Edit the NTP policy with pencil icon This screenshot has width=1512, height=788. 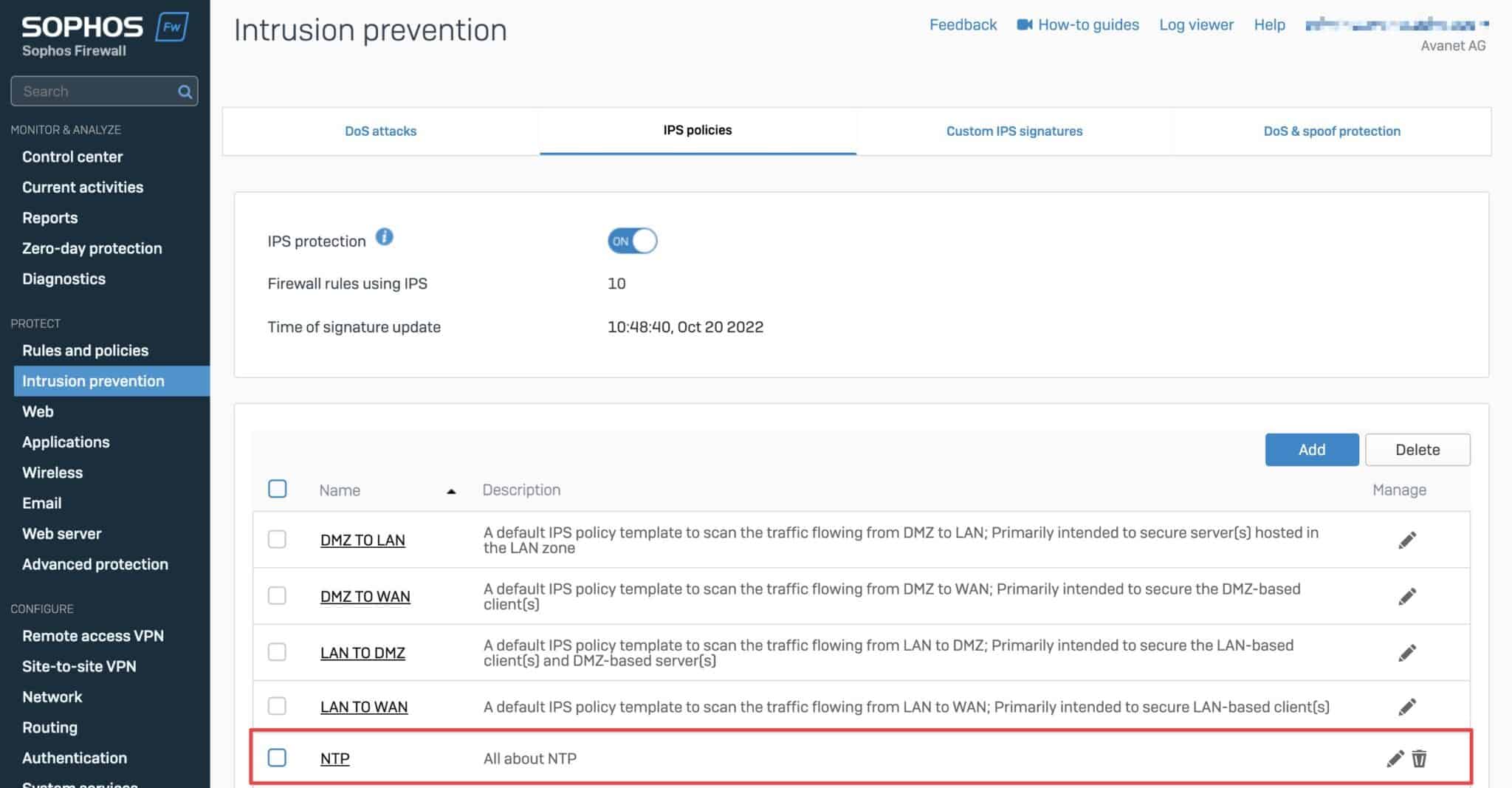[1394, 758]
